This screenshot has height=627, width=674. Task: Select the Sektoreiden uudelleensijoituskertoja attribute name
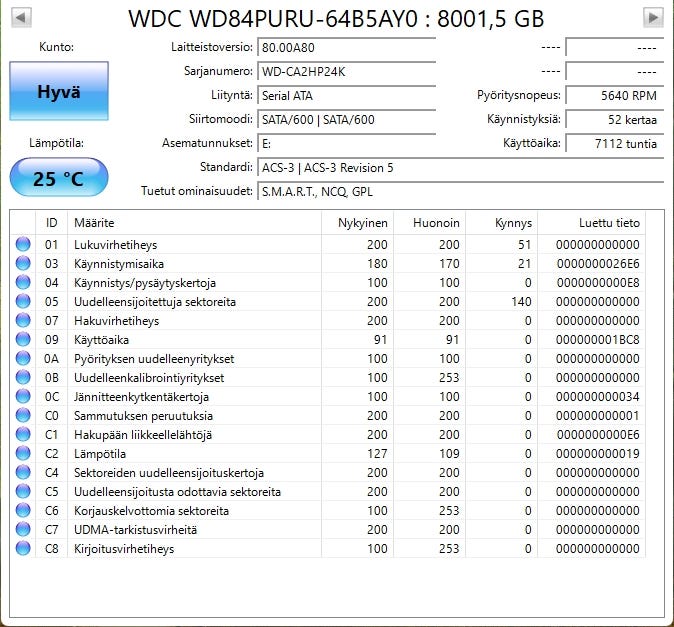[169, 473]
